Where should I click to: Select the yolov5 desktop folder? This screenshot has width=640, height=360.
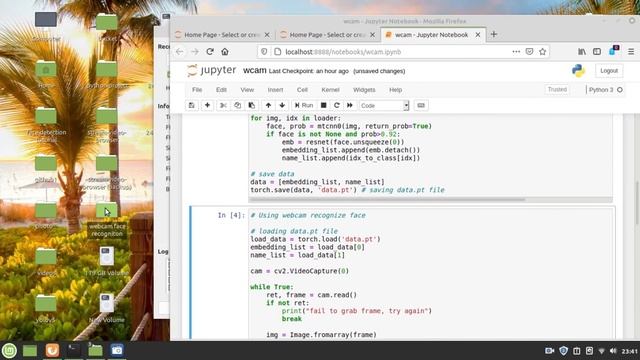point(46,309)
